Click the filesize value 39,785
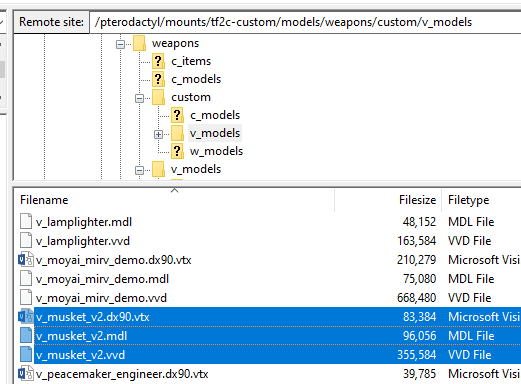The height and width of the screenshot is (384, 521). [x=419, y=374]
